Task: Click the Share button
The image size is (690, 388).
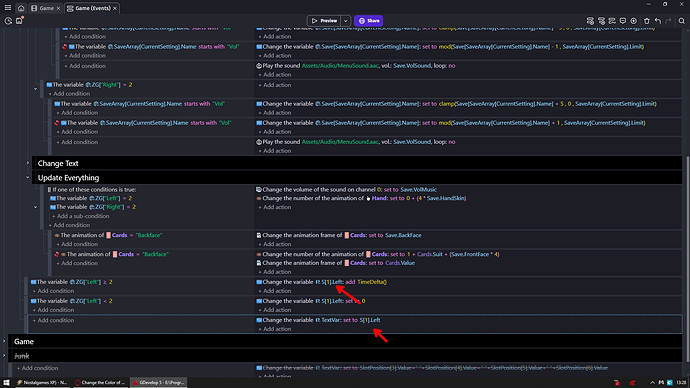Action: [368, 21]
